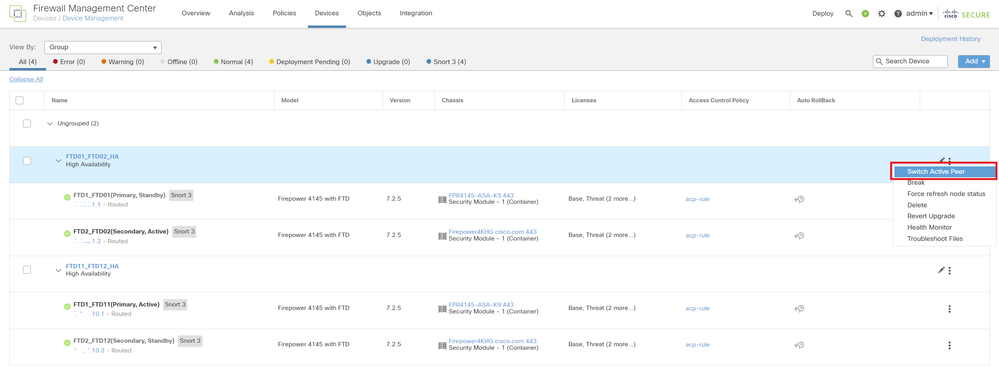Click the Cisco SECURE logo
The height and width of the screenshot is (369, 999).
(x=967, y=13)
